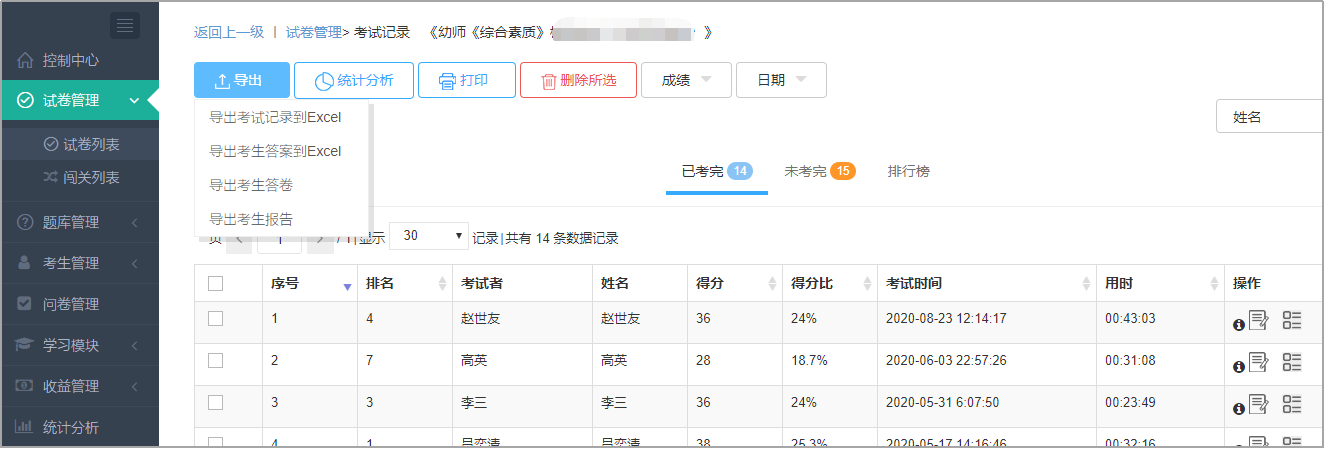
Task: Open the 姓名 search field selector
Action: [x=1270, y=117]
